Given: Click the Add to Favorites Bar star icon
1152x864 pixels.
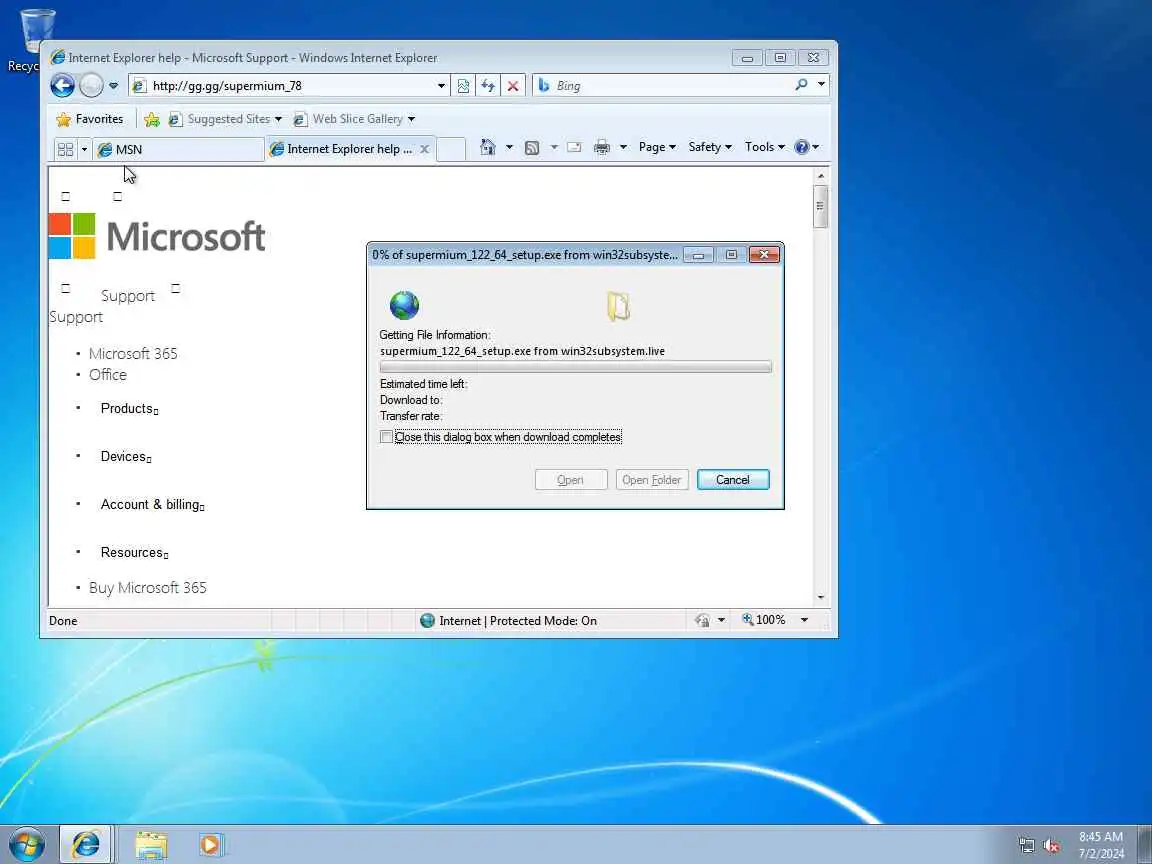Looking at the screenshot, I should [x=152, y=119].
